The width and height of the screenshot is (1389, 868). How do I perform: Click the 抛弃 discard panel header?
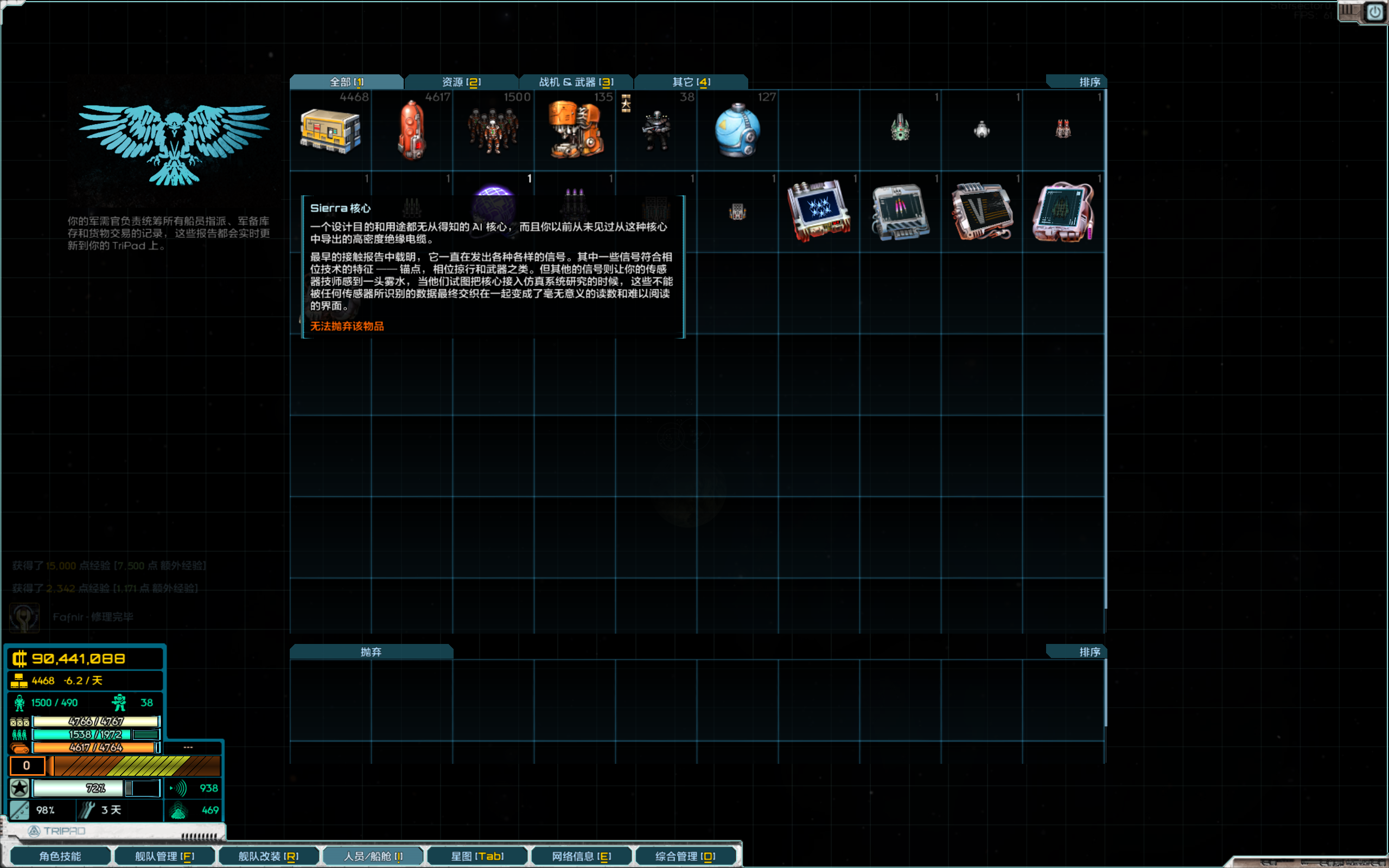click(371, 652)
